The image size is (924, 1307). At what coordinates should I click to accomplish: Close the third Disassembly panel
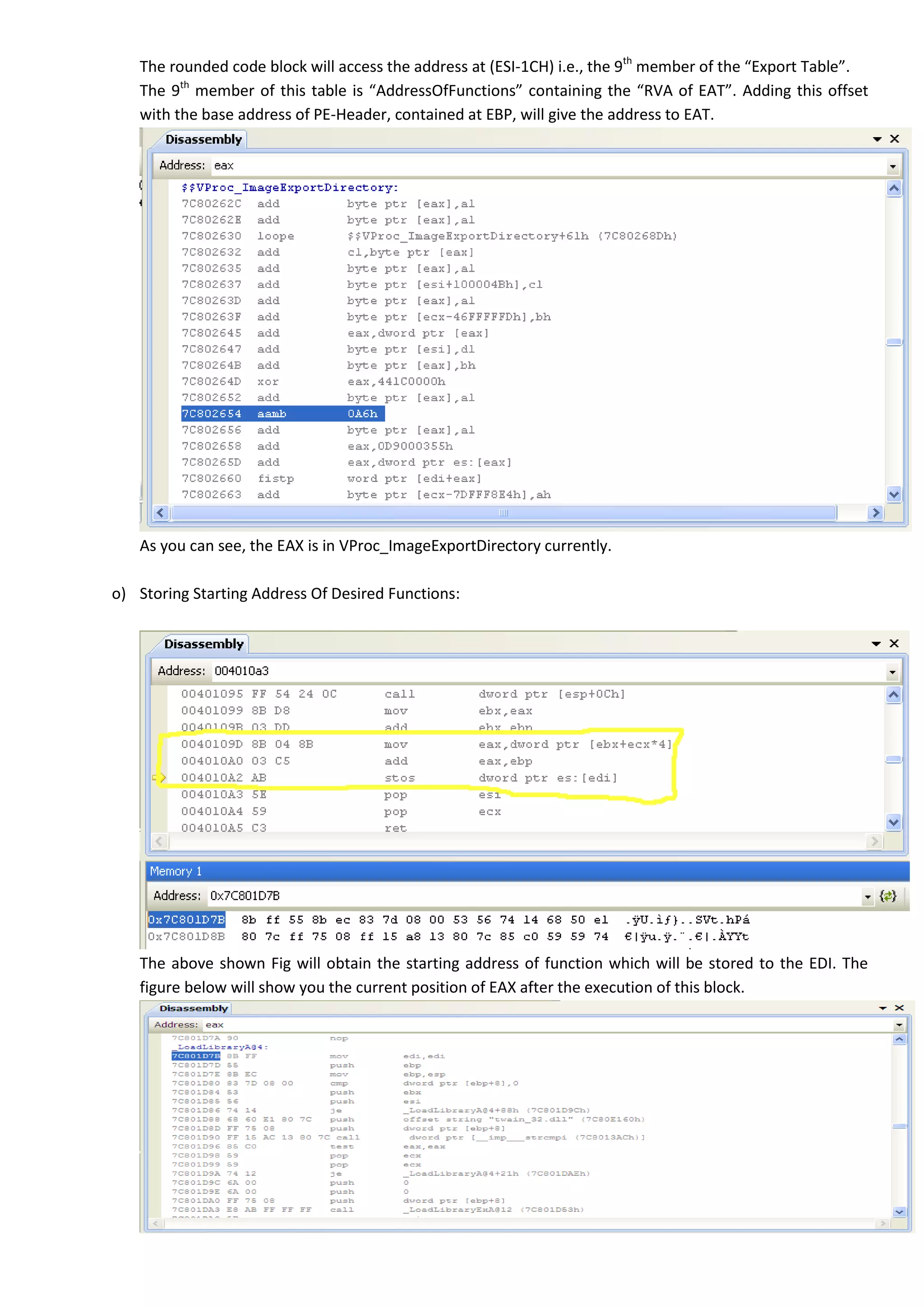(x=899, y=1008)
